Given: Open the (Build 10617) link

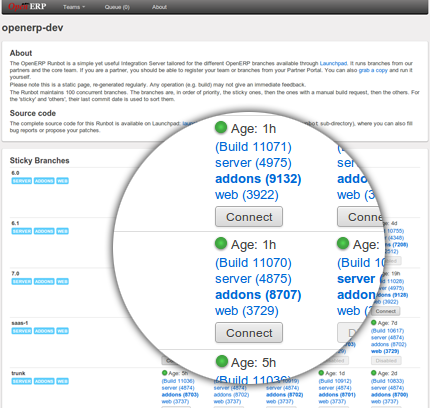Looking at the screenshot, I should 387,331.
